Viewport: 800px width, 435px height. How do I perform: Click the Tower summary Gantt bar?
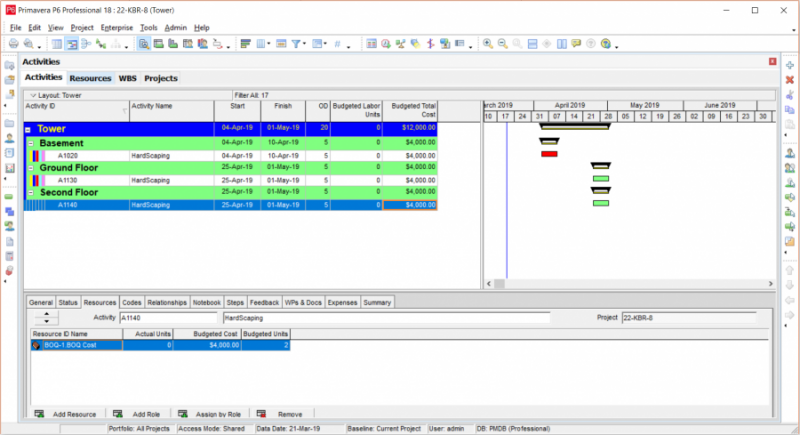(x=575, y=126)
